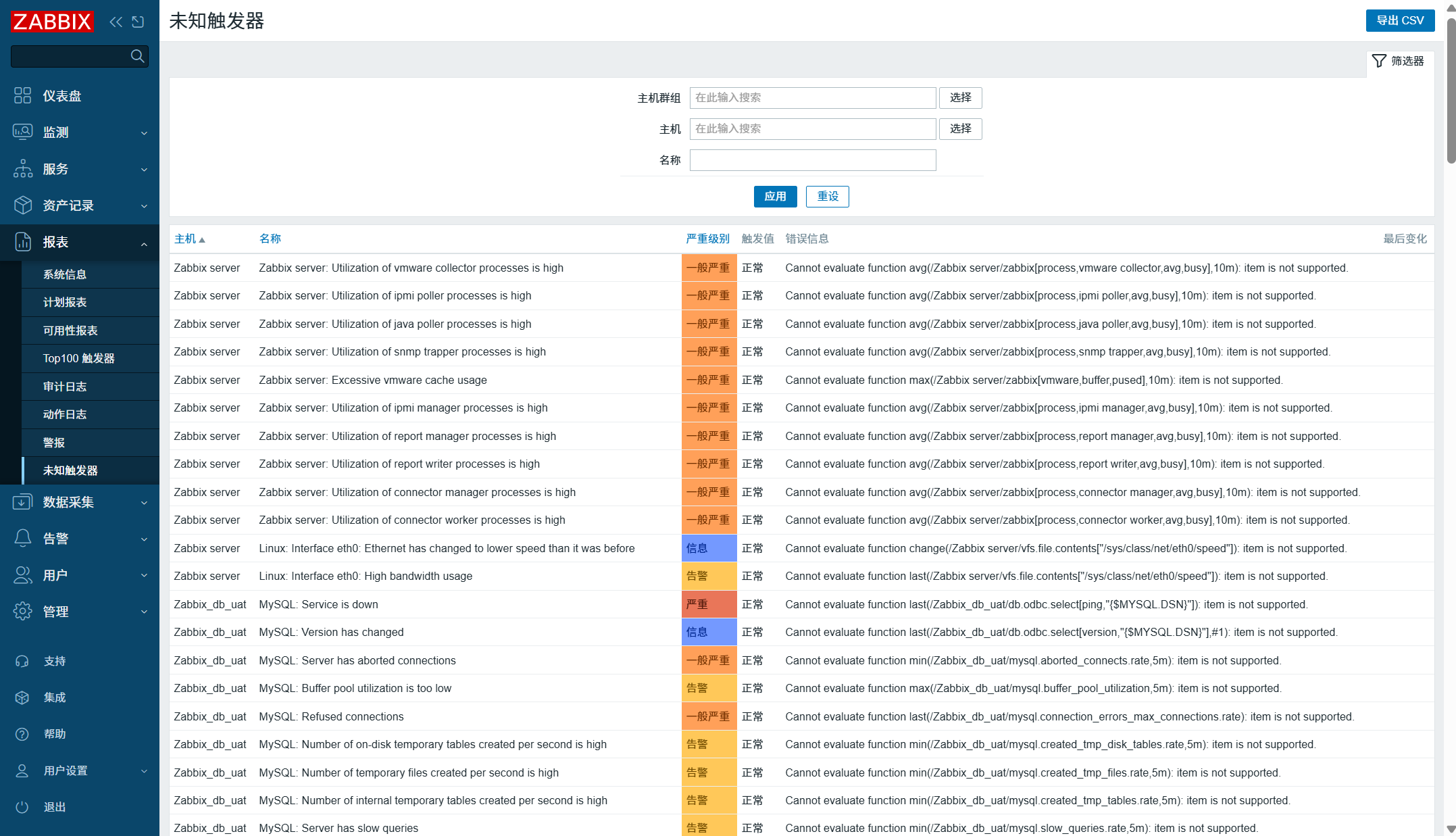Toggle the 筛选器 filter tab
This screenshot has width=1456, height=836.
coord(1400,61)
